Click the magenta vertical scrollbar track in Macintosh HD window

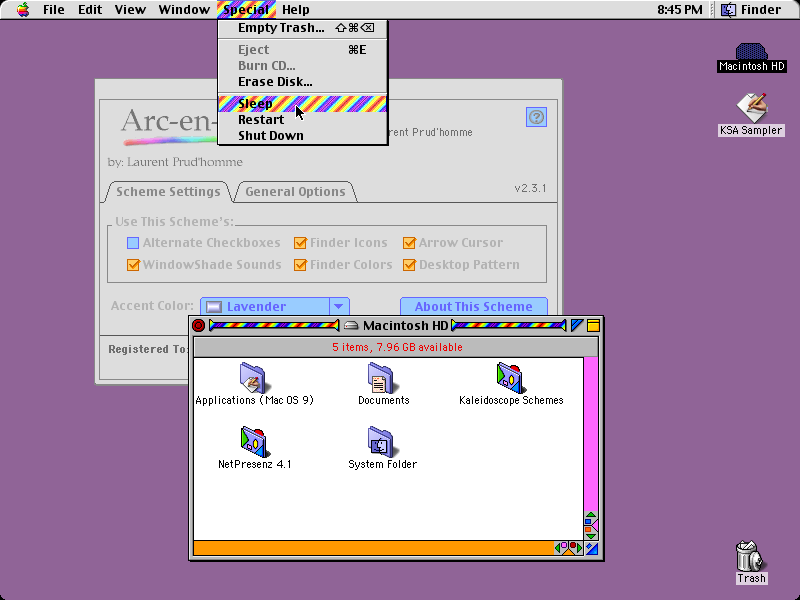point(591,434)
